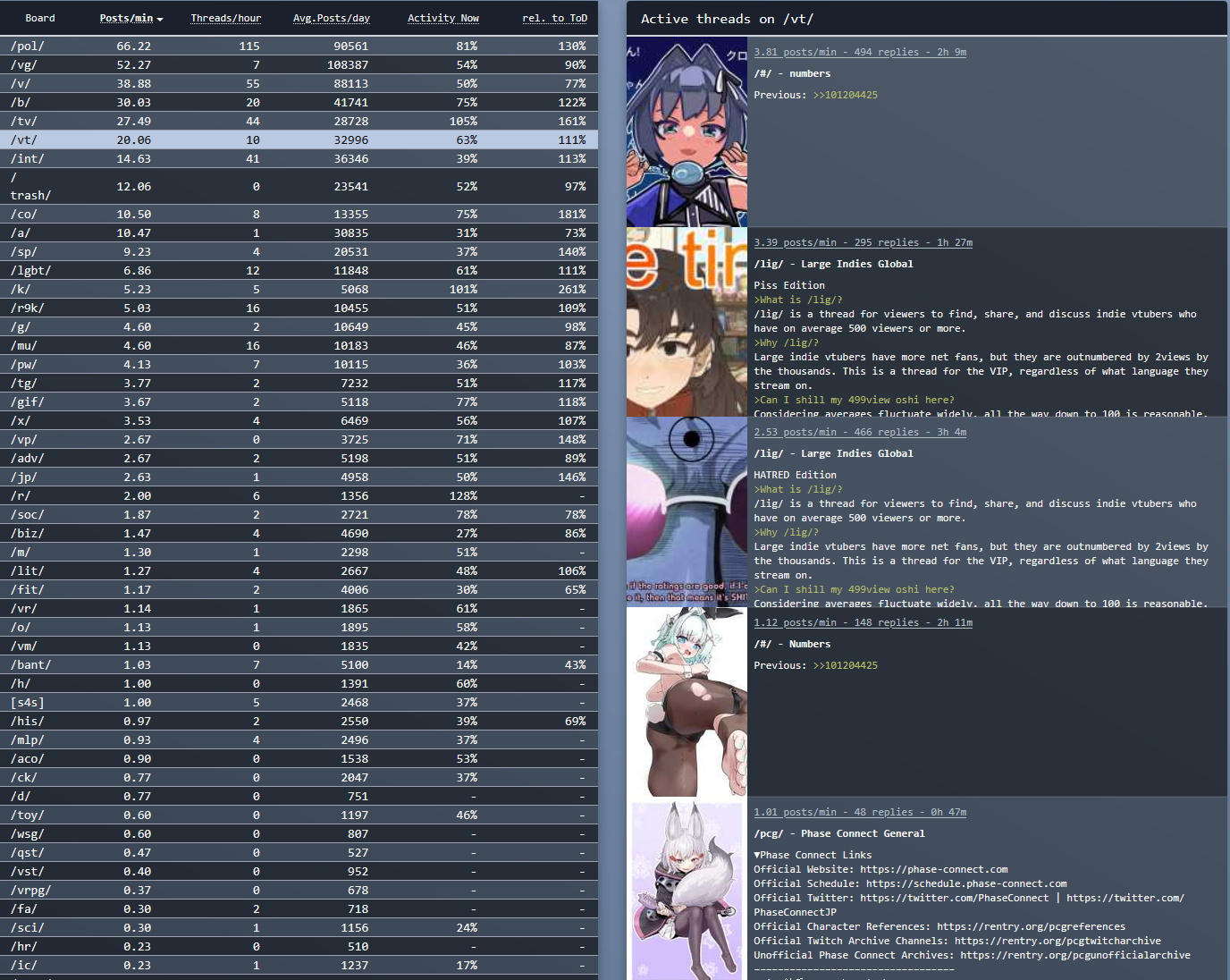Select the /pol/ board row

tap(299, 46)
